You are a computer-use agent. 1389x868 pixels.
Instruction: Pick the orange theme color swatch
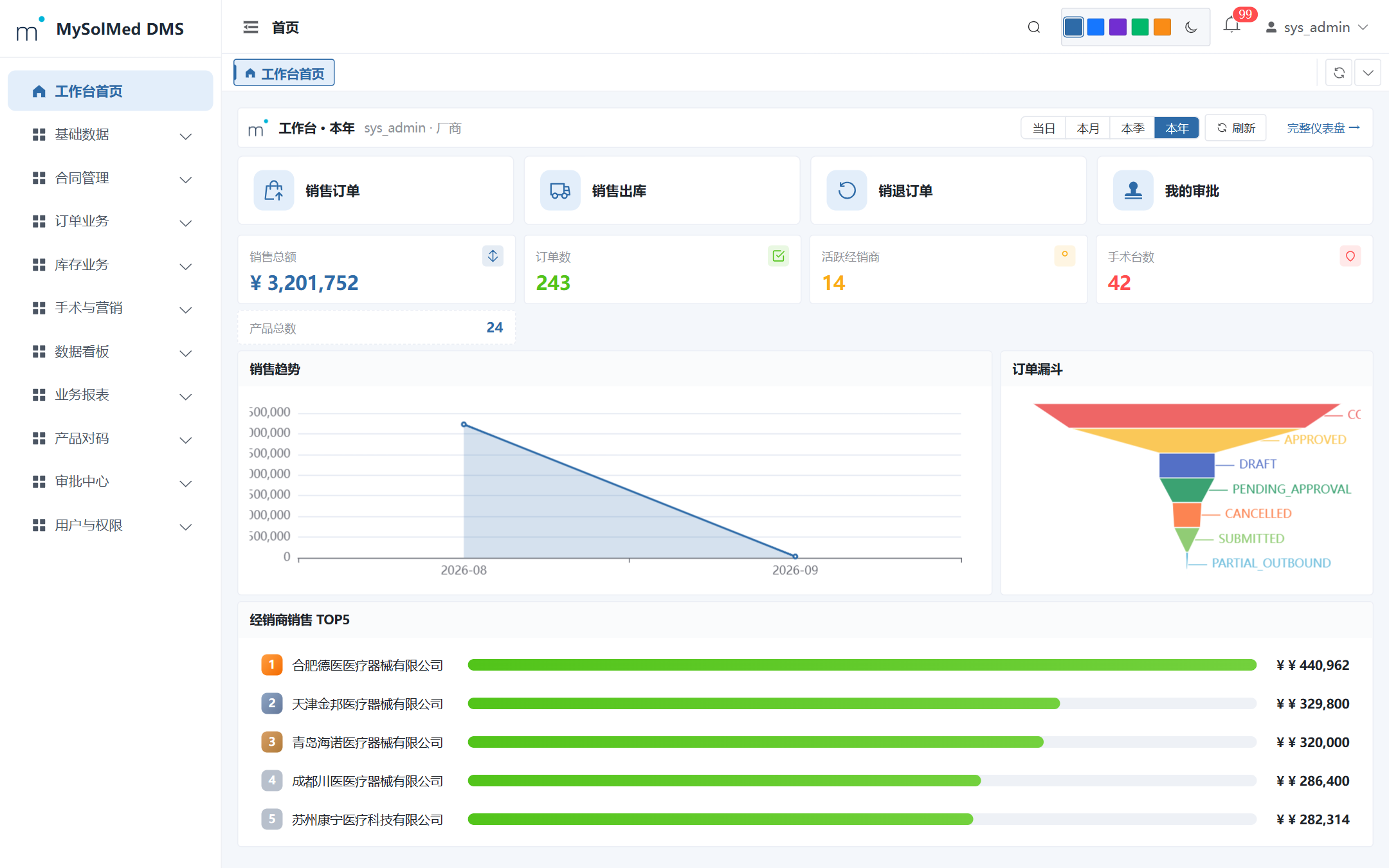(1162, 27)
